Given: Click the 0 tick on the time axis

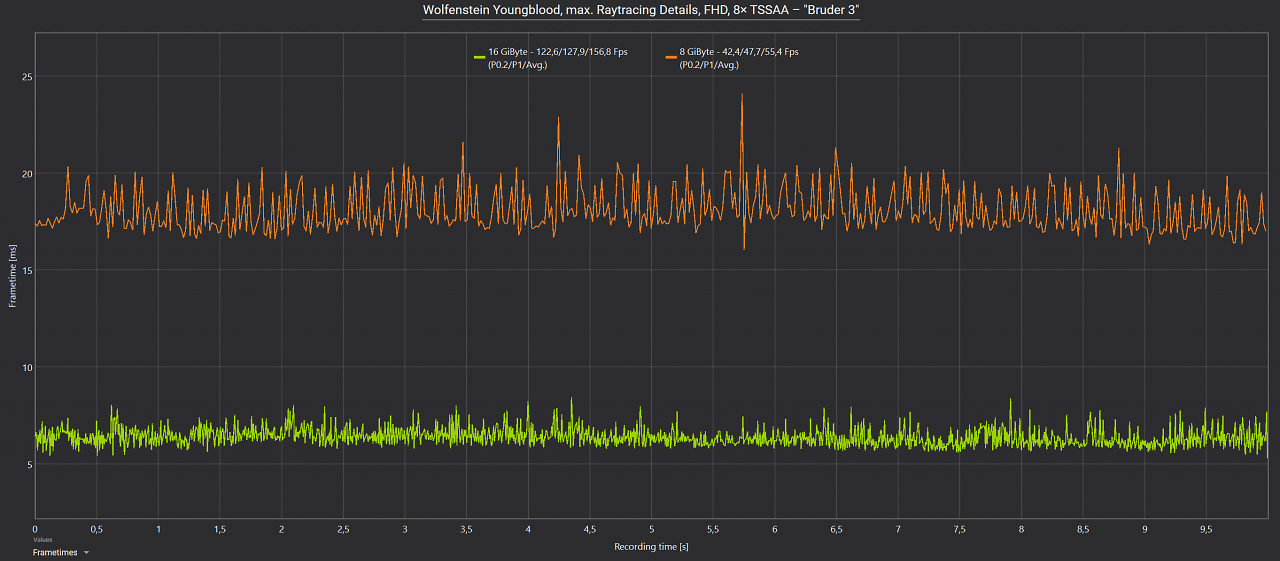Looking at the screenshot, I should (35, 528).
